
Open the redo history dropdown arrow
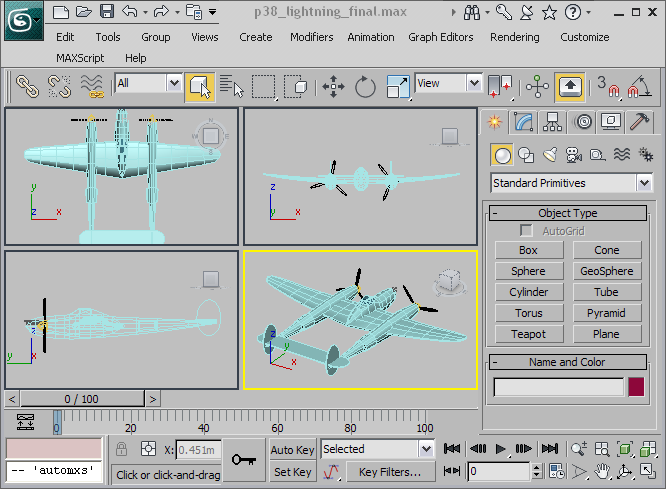(177, 12)
